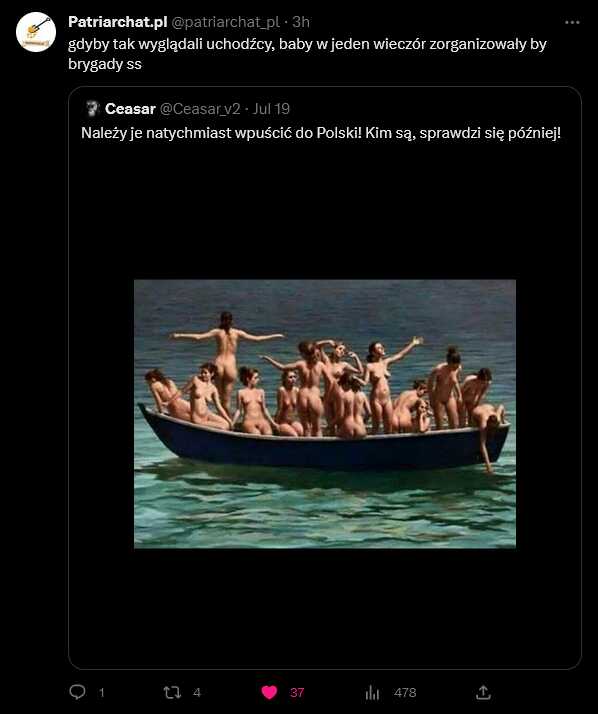598x714 pixels.
Task: Open the Patriarchat.pl display name link
Action: click(118, 21)
